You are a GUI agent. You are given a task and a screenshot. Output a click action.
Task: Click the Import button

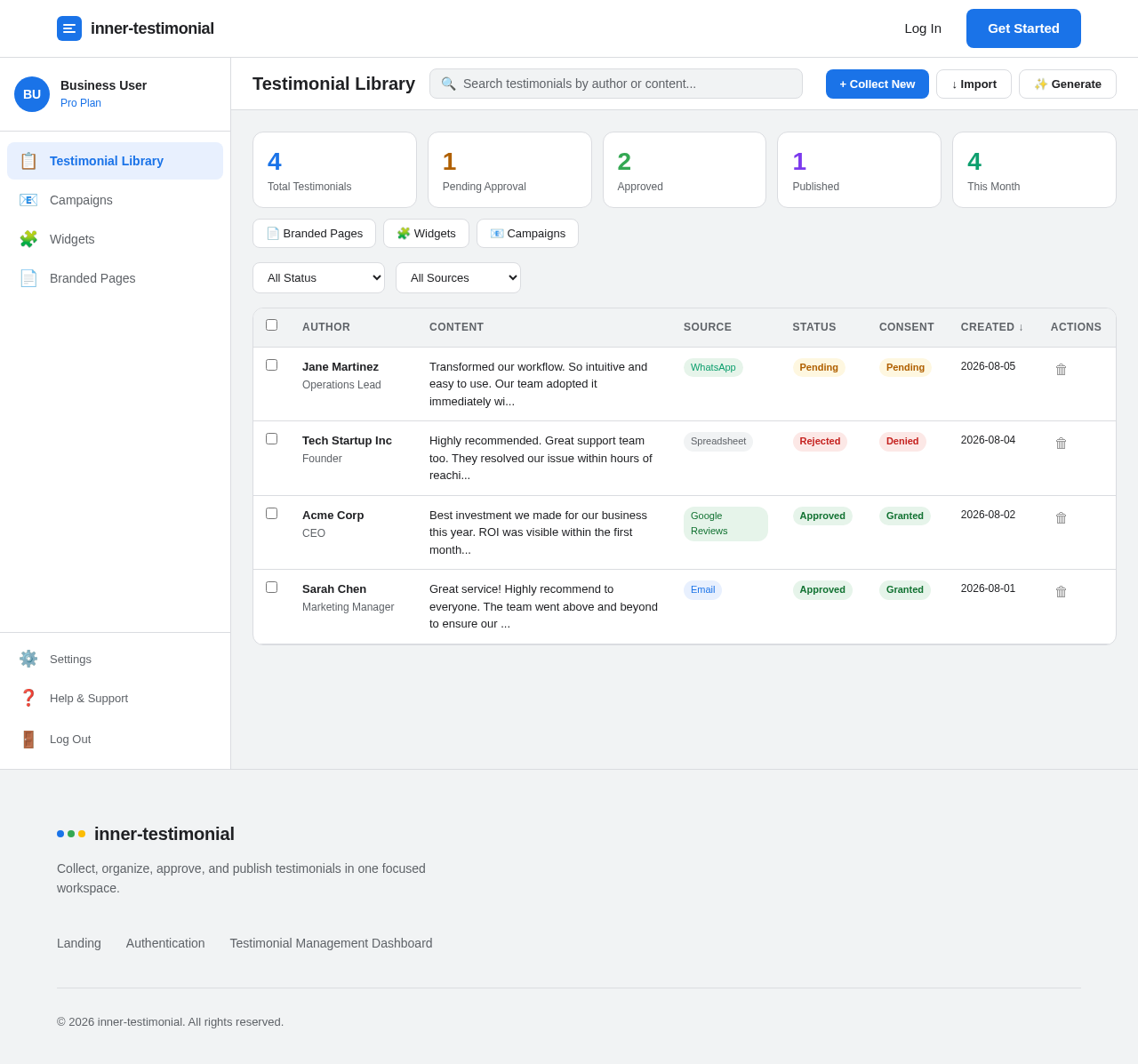pos(974,84)
